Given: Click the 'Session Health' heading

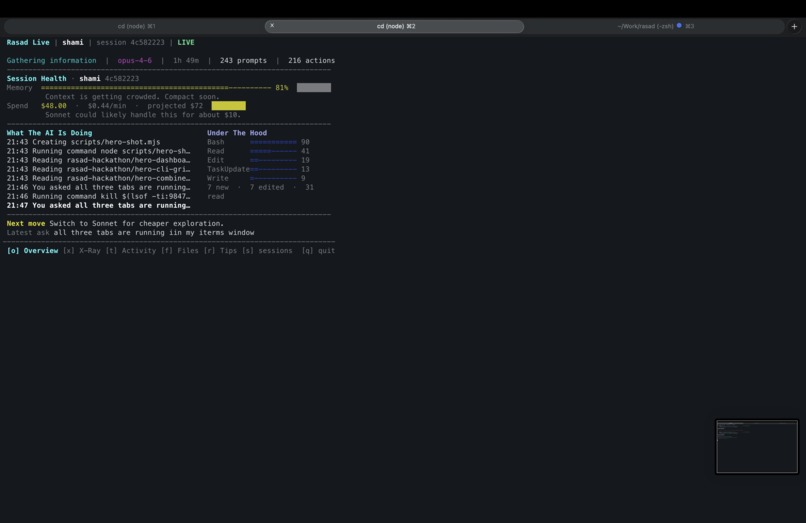Looking at the screenshot, I should pyautogui.click(x=36, y=79).
